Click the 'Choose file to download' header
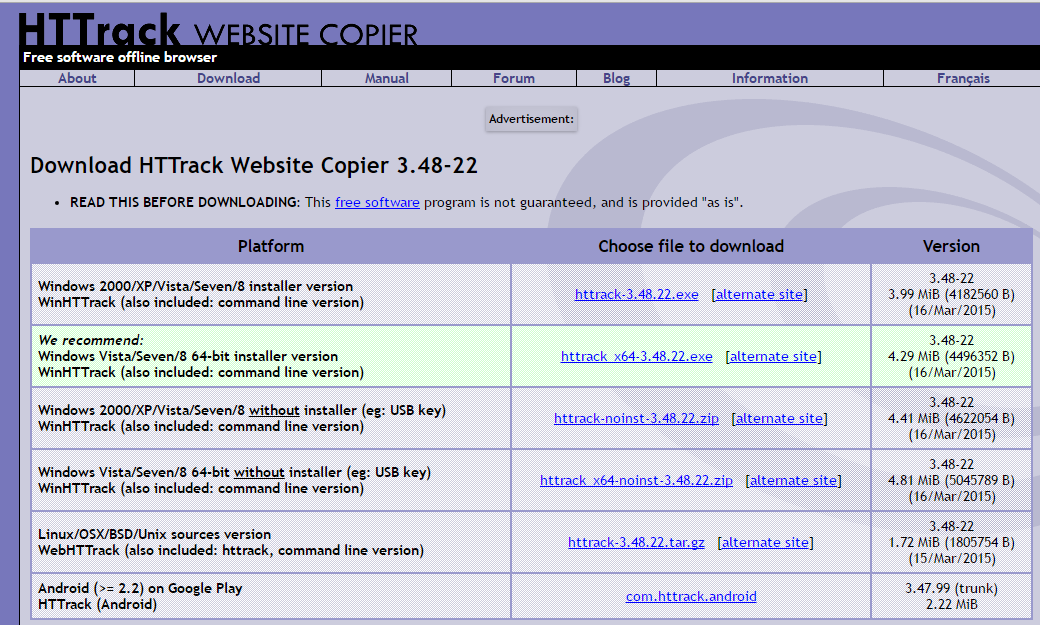Image resolution: width=1040 pixels, height=625 pixels. [x=691, y=246]
